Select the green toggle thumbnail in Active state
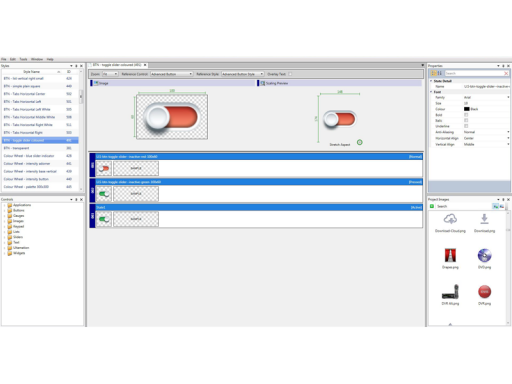Viewport: 512px width, 384px height. pos(104,219)
